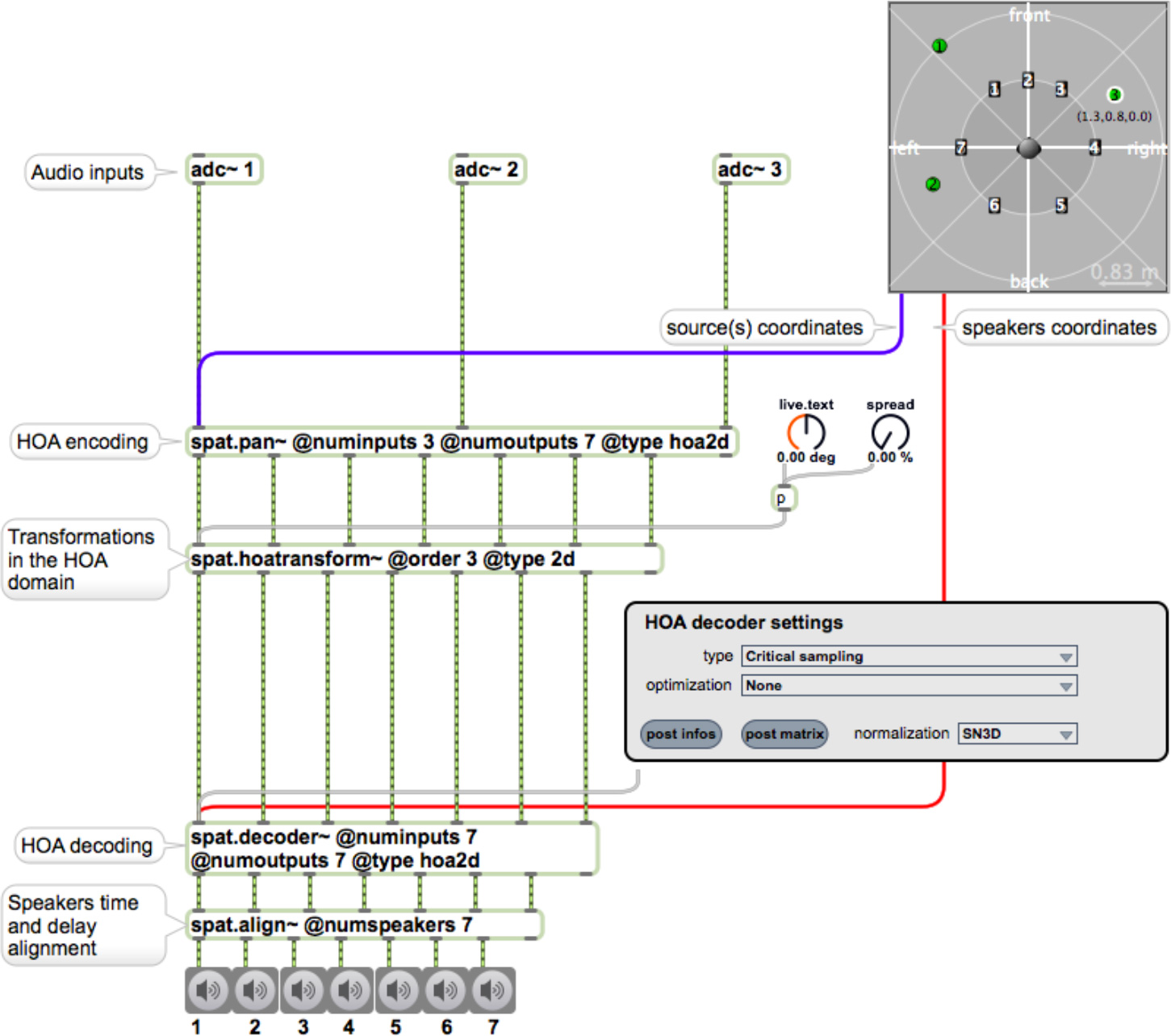Select the spat.align~ object

(365, 925)
